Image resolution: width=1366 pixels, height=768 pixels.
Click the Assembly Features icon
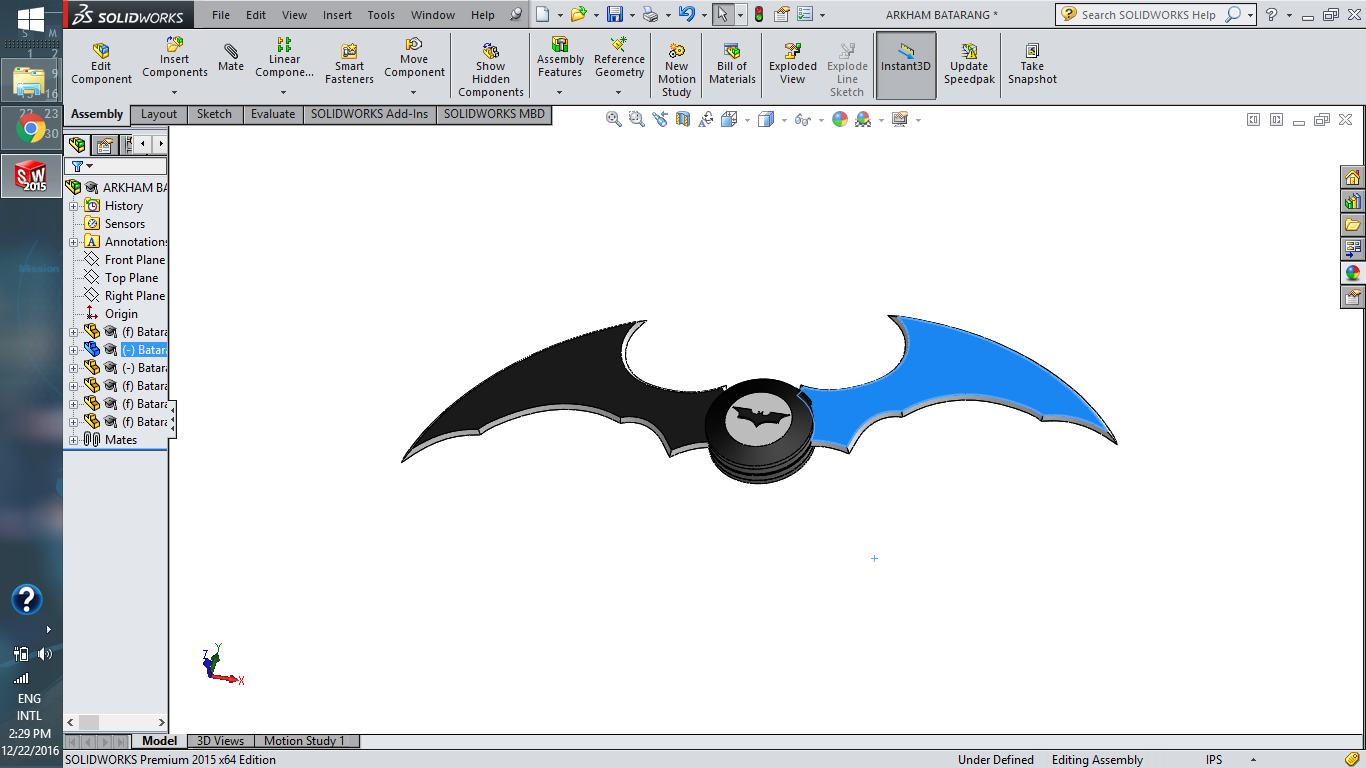coord(560,45)
